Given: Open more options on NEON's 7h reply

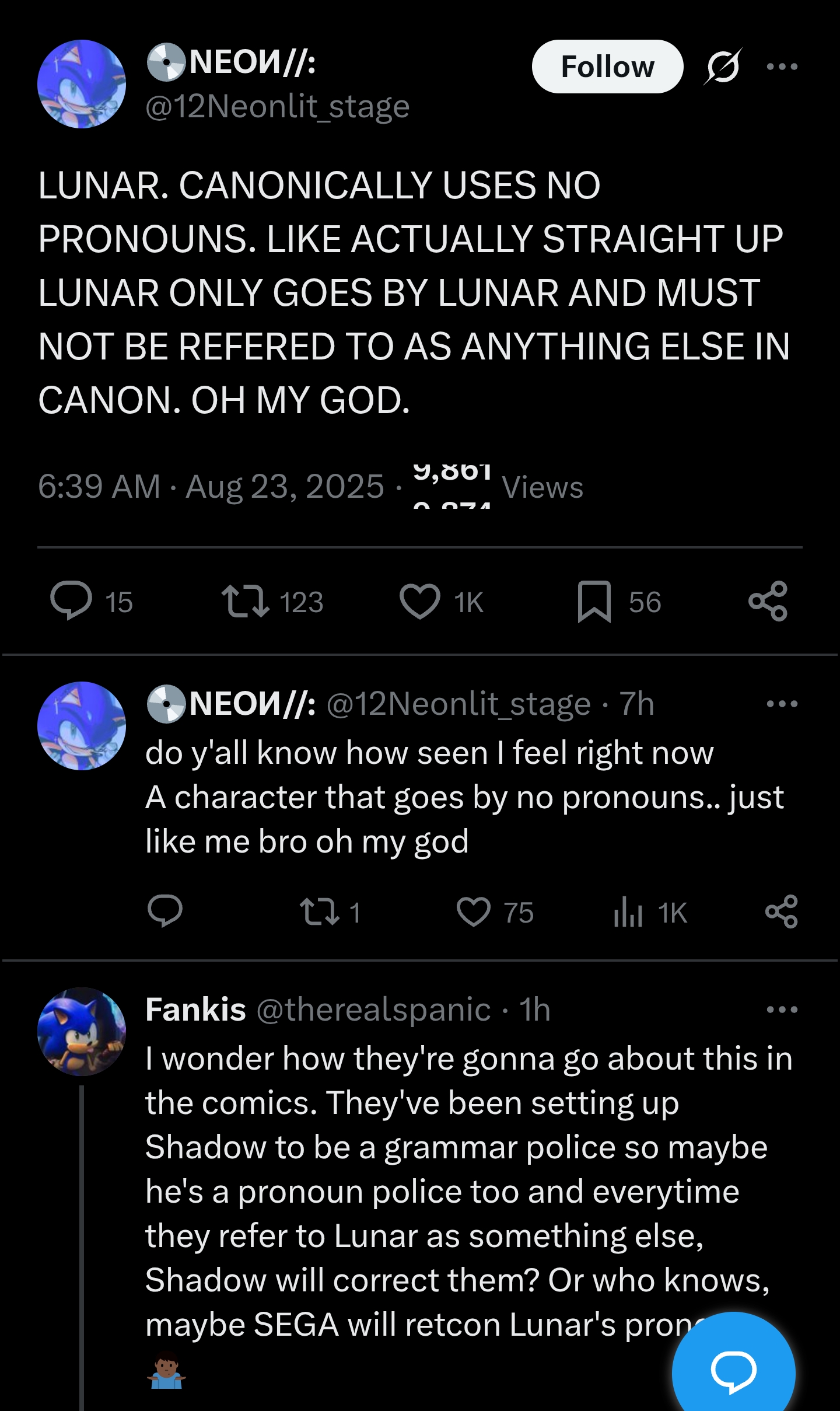Looking at the screenshot, I should 782,704.
